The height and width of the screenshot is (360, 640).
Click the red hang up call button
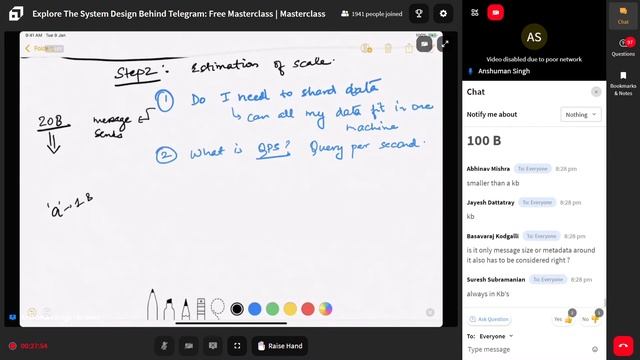623,346
